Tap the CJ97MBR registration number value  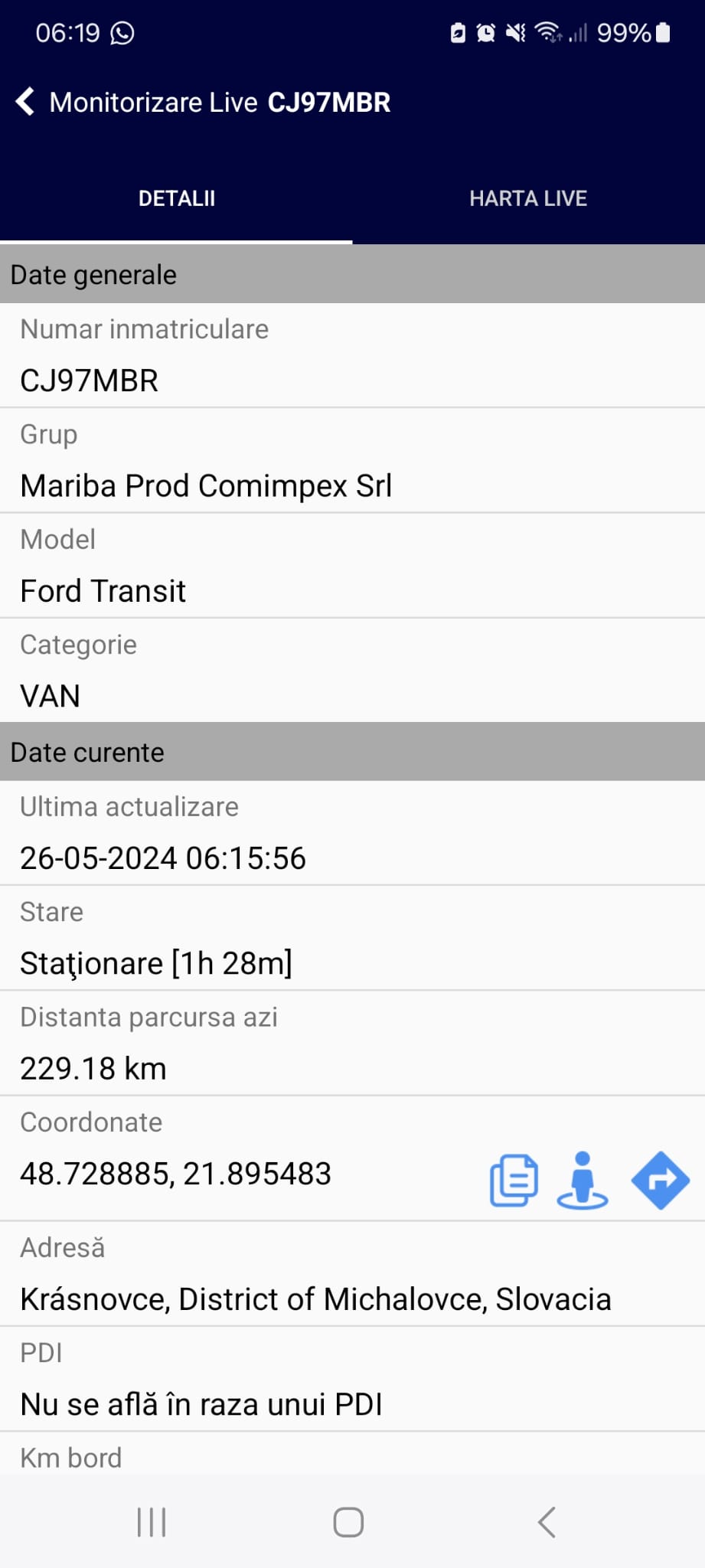(x=90, y=381)
